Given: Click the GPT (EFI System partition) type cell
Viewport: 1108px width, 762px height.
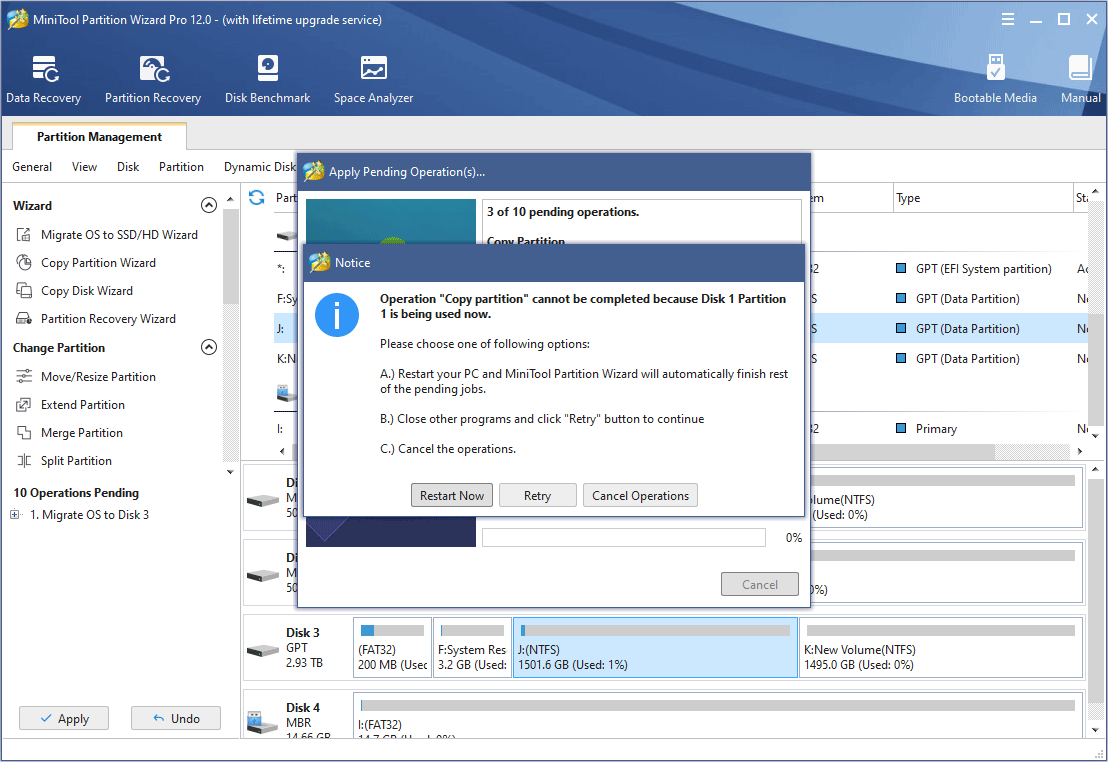Looking at the screenshot, I should (984, 269).
